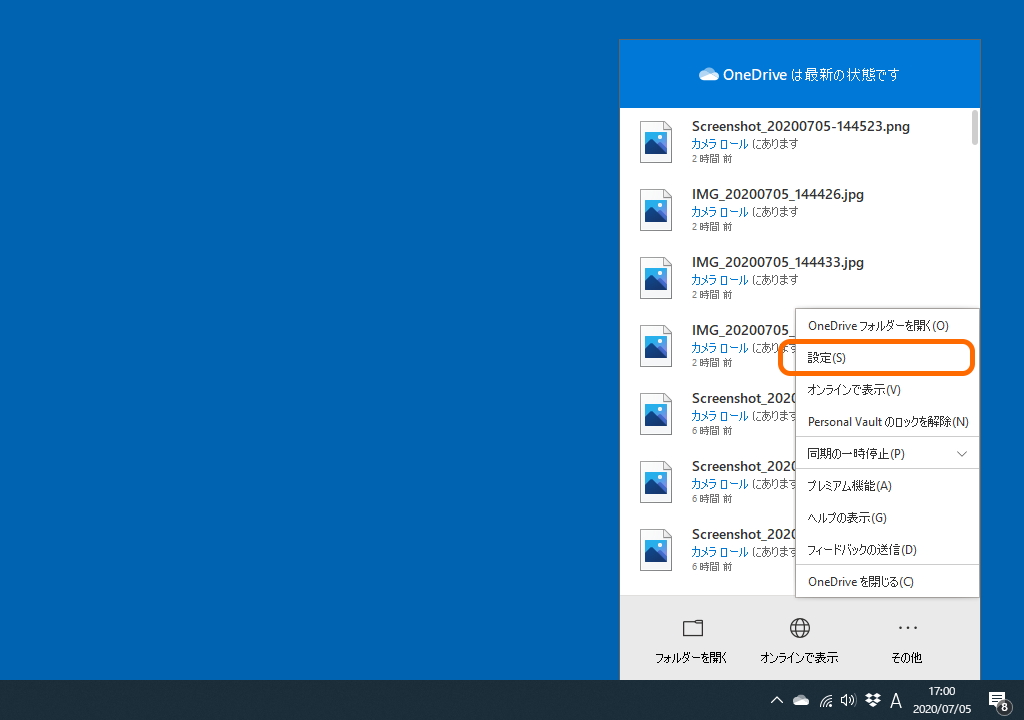
Task: Open the その他 ellipsis icon
Action: tap(906, 628)
